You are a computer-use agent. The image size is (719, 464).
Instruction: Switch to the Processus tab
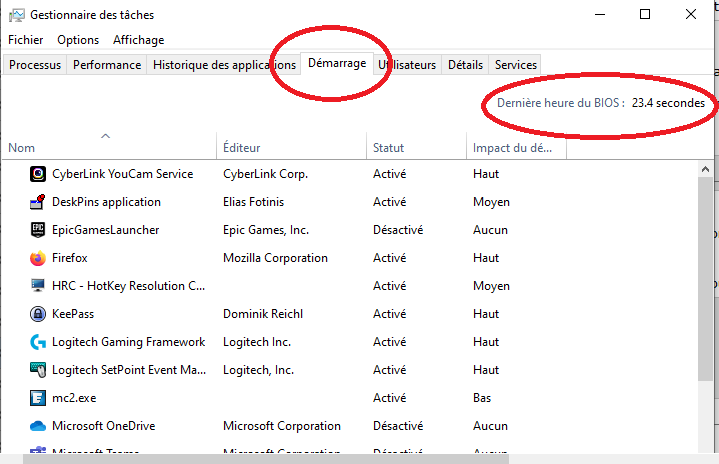(35, 65)
